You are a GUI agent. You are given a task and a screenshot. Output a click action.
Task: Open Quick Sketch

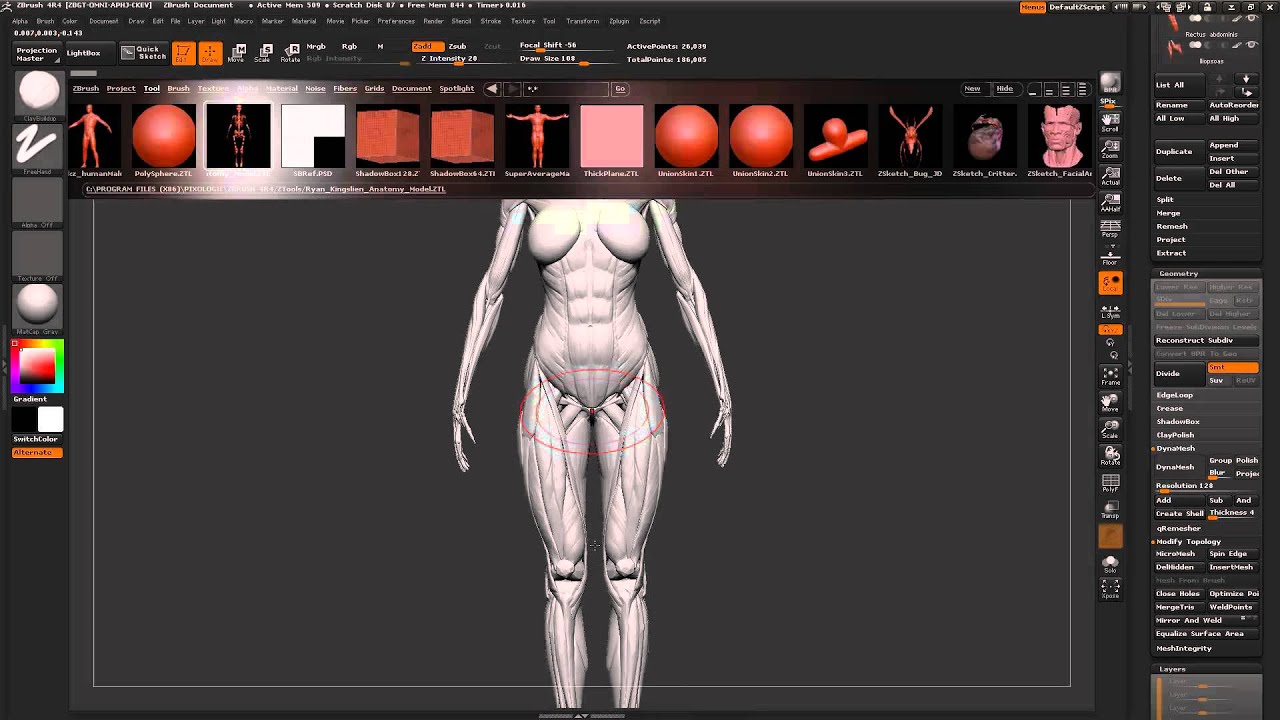143,53
